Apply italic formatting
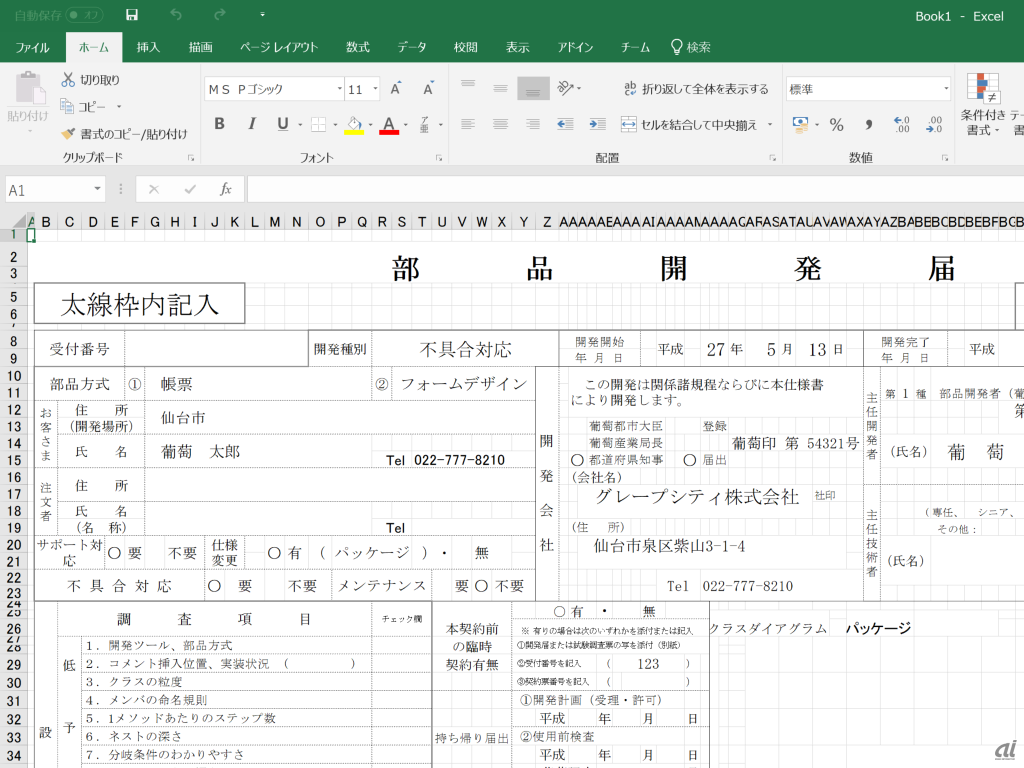Screen dimensions: 1024x768 [252, 124]
